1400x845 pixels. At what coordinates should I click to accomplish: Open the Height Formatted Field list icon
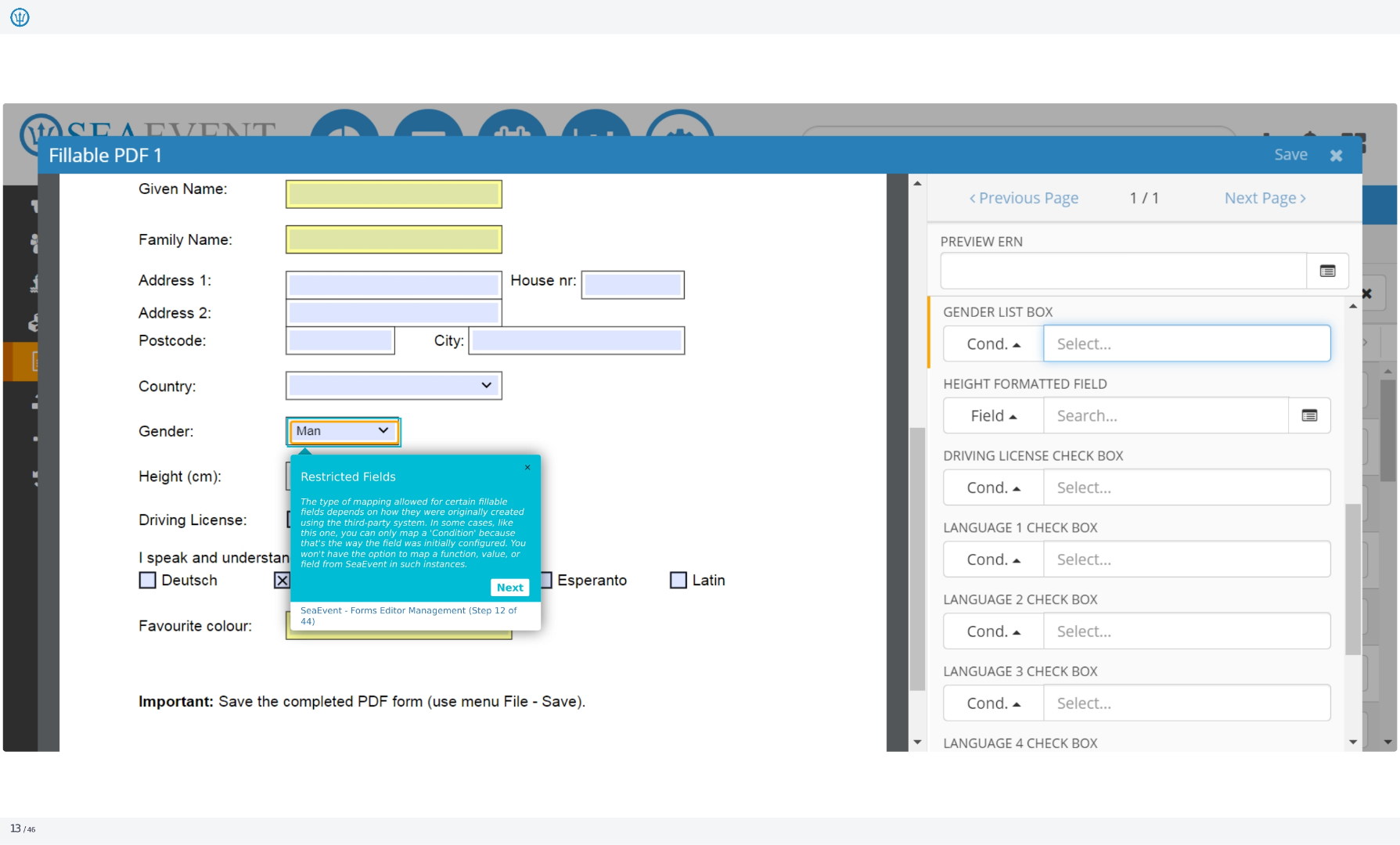(1309, 415)
